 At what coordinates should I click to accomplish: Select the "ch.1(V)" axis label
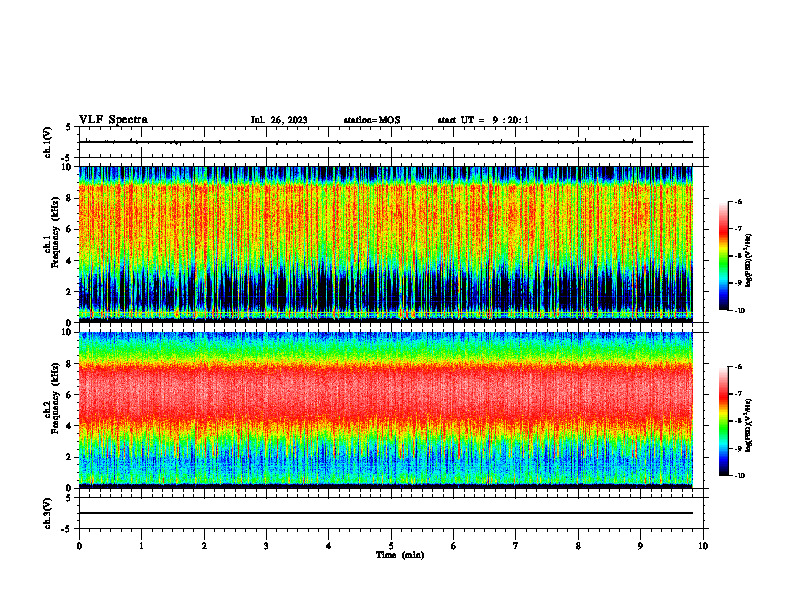click(x=48, y=142)
